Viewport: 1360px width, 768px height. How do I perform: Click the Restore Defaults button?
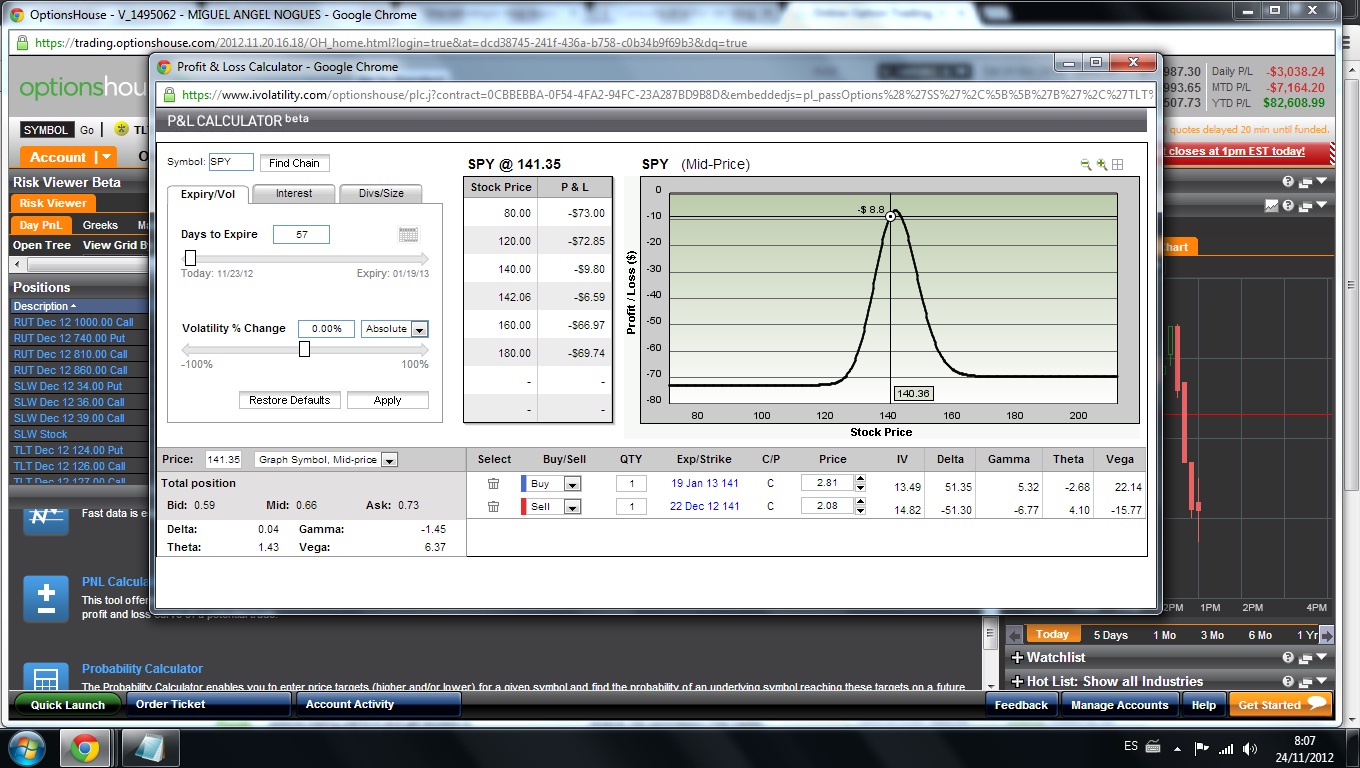coord(290,400)
